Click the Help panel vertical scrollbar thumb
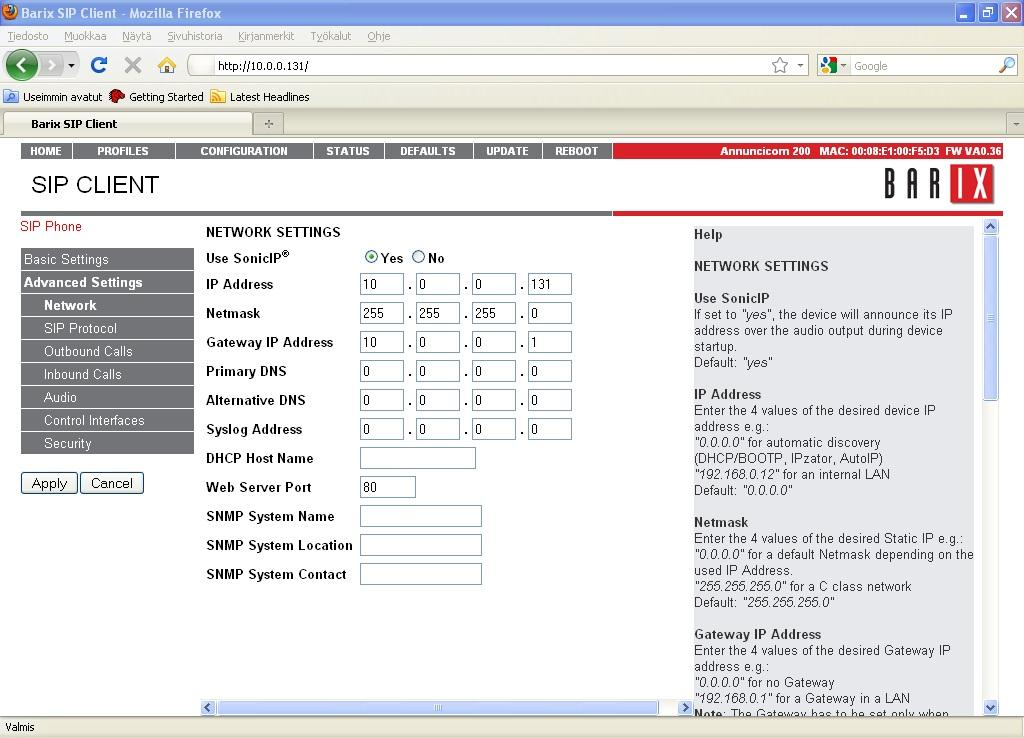Viewport: 1024px width, 738px height. [x=990, y=318]
